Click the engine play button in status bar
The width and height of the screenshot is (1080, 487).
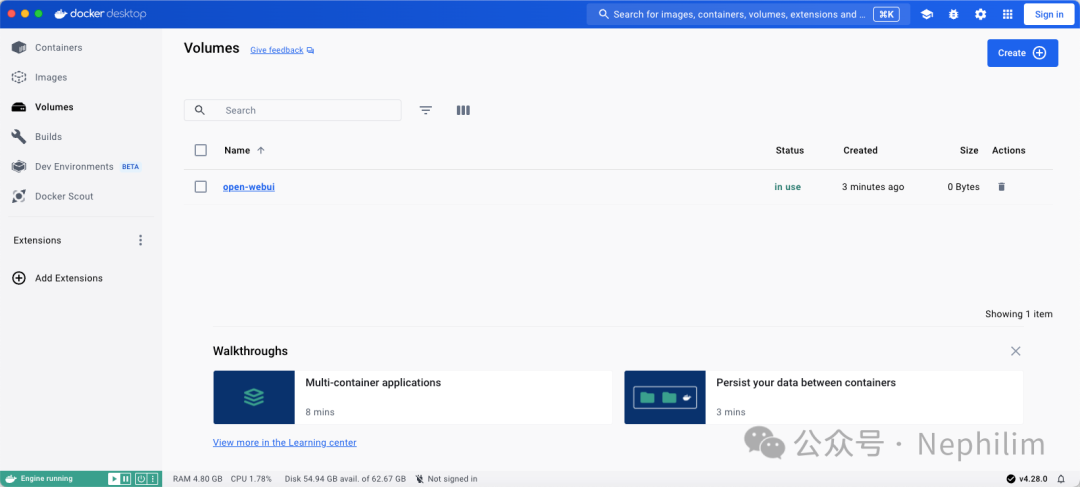click(x=114, y=479)
